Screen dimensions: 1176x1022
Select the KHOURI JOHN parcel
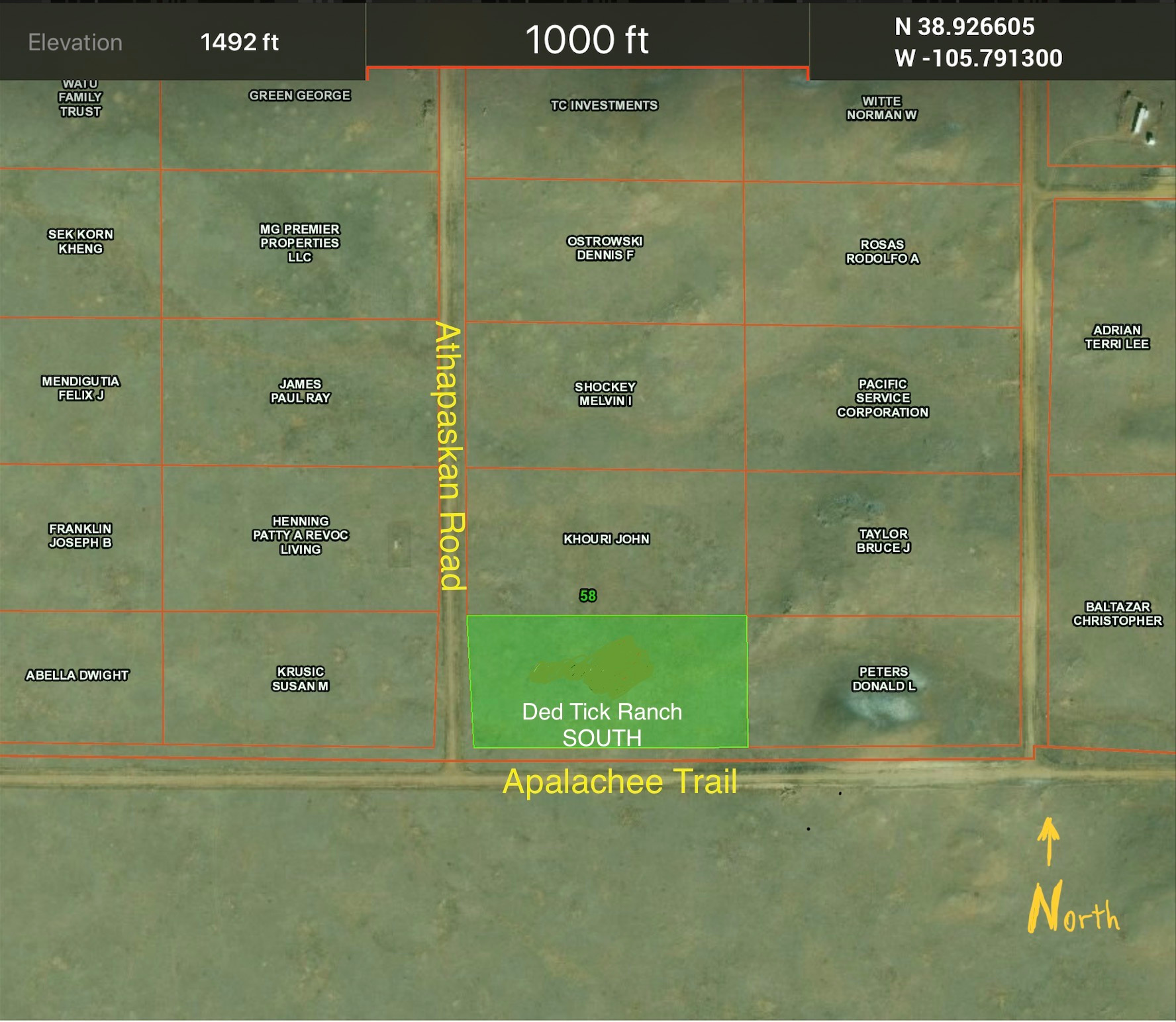click(x=606, y=539)
